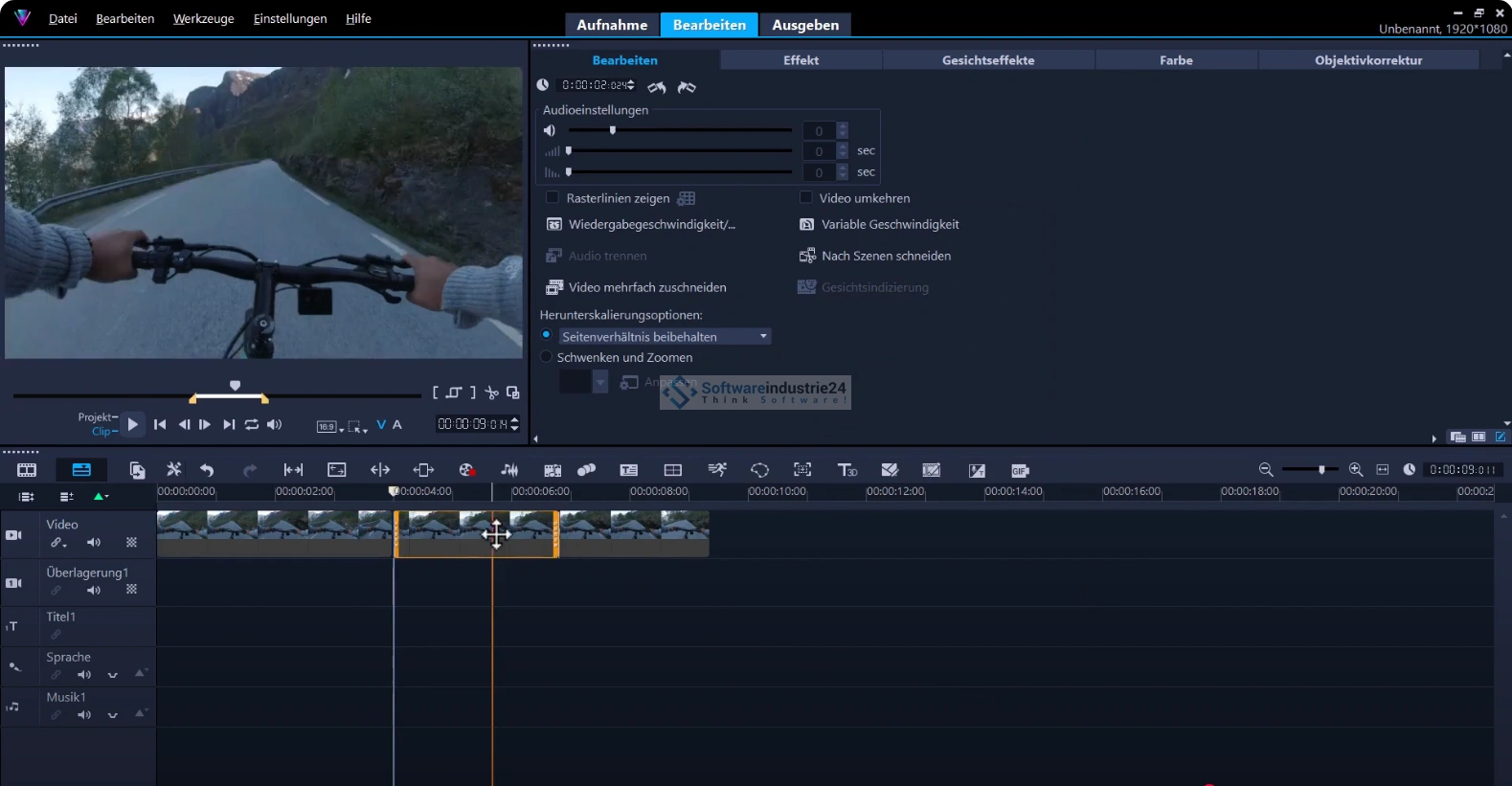Expand the Sprache track chevron
This screenshot has height=786, width=1512.
pos(113,675)
